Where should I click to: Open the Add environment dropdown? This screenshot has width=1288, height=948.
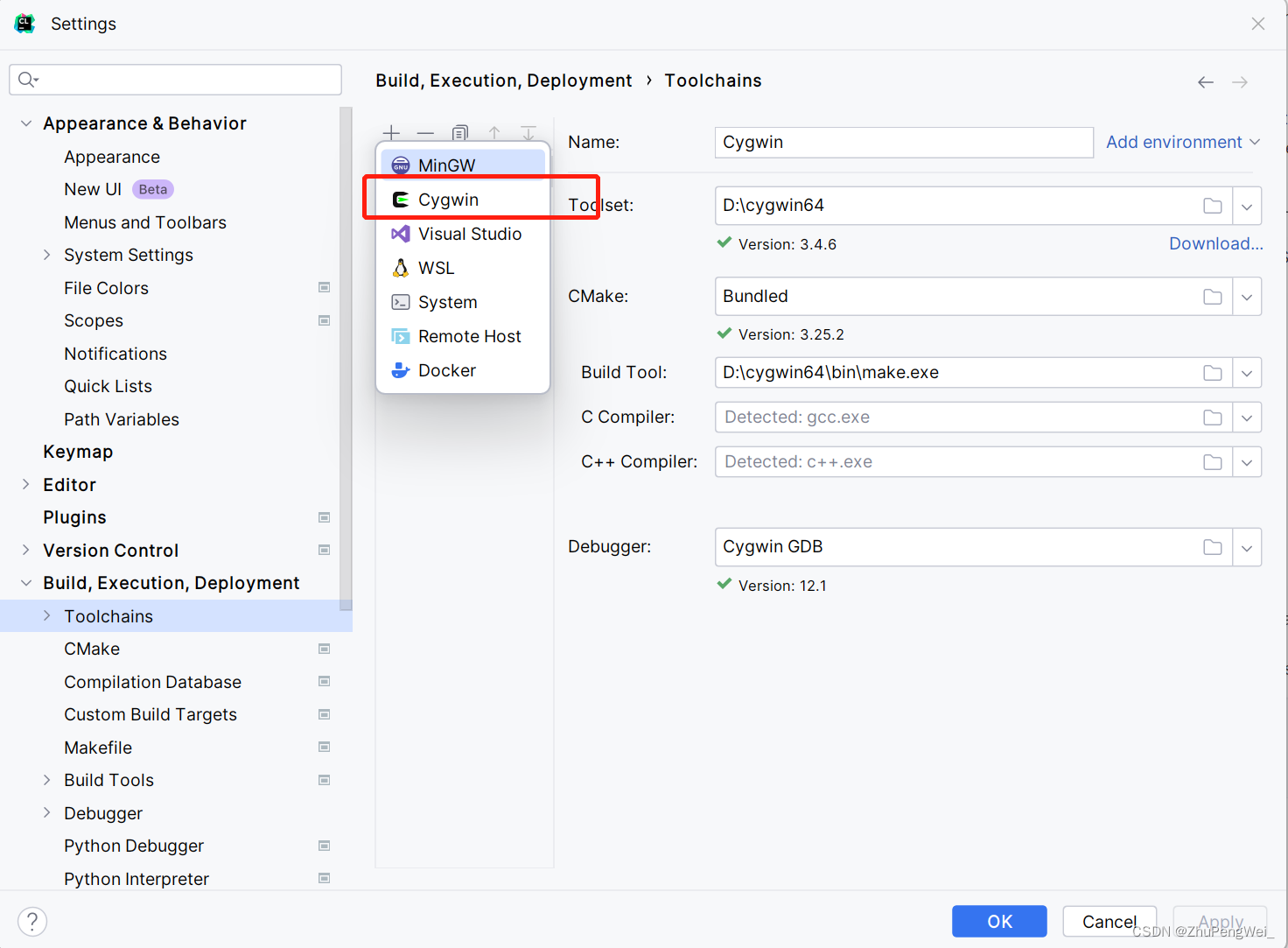coord(1183,142)
